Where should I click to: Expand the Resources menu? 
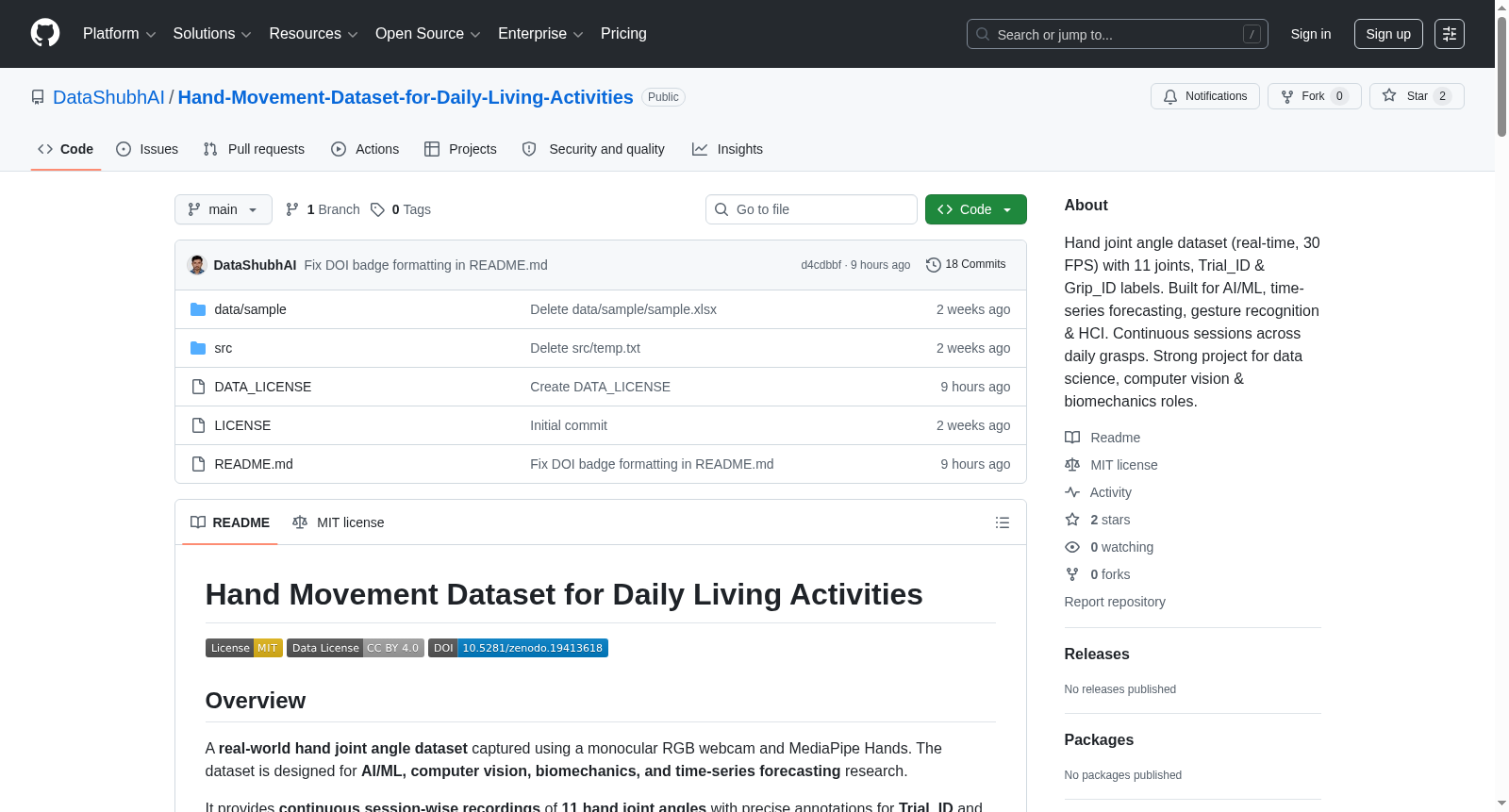point(314,34)
